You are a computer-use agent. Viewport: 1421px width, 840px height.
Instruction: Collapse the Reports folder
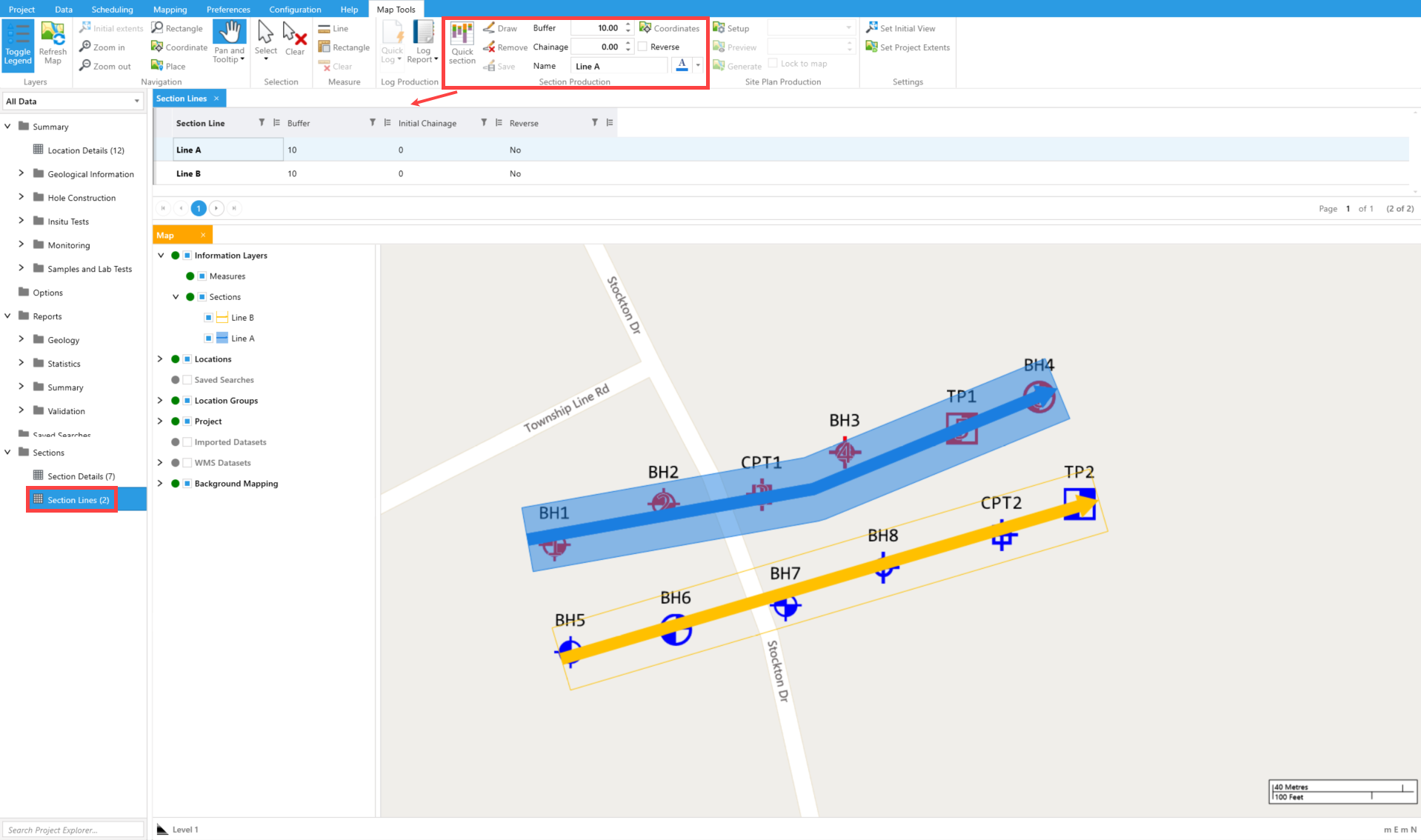(x=7, y=316)
